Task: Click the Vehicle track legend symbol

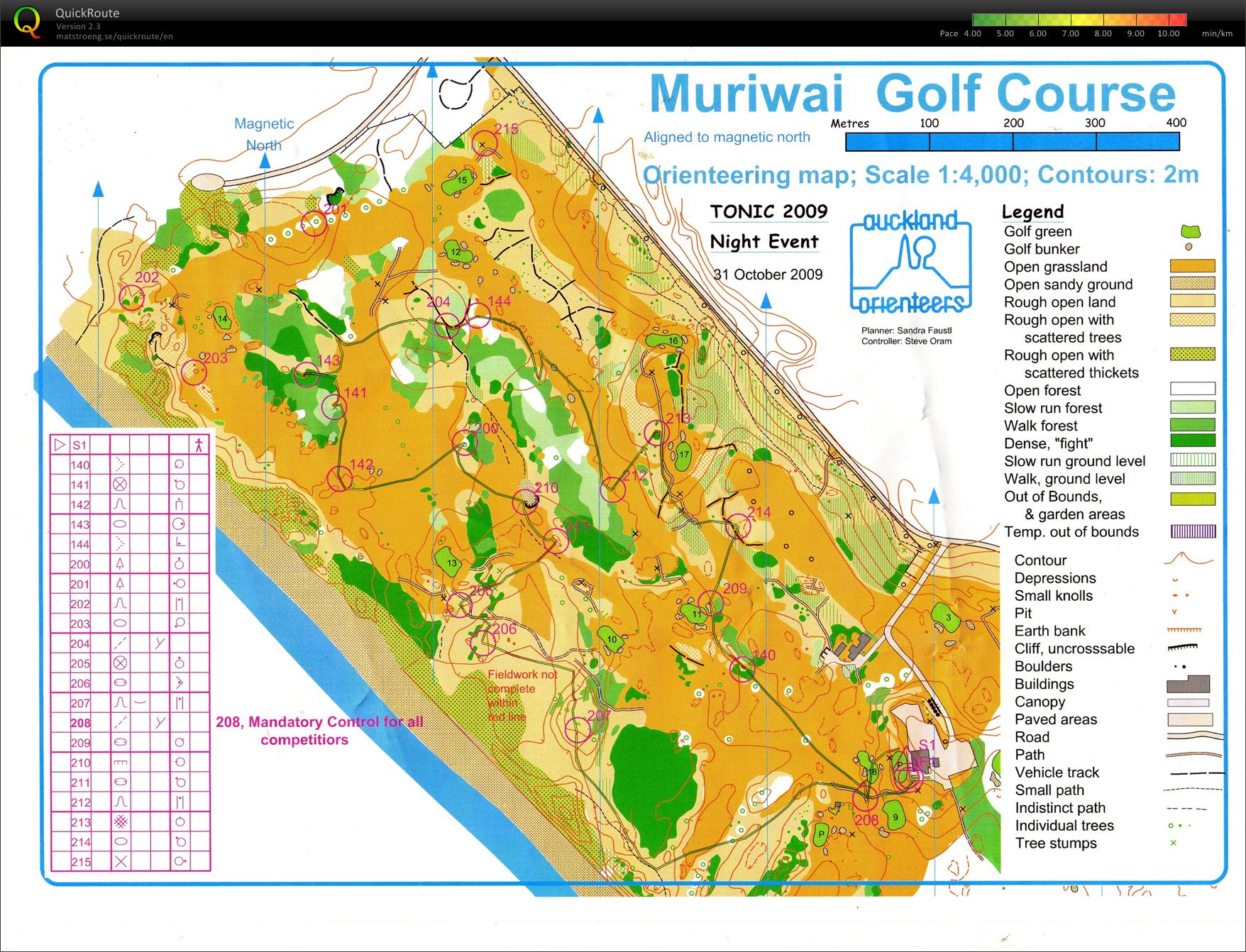Action: tap(1196, 773)
